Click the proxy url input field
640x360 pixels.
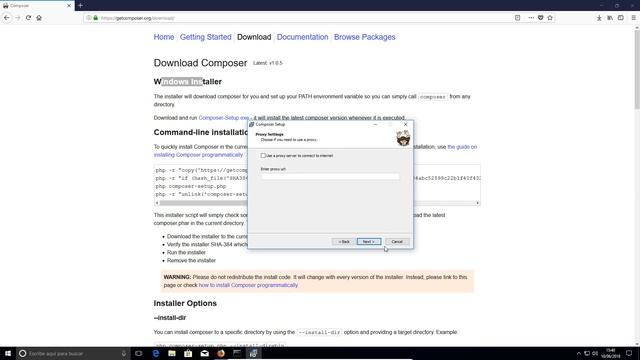pos(330,177)
